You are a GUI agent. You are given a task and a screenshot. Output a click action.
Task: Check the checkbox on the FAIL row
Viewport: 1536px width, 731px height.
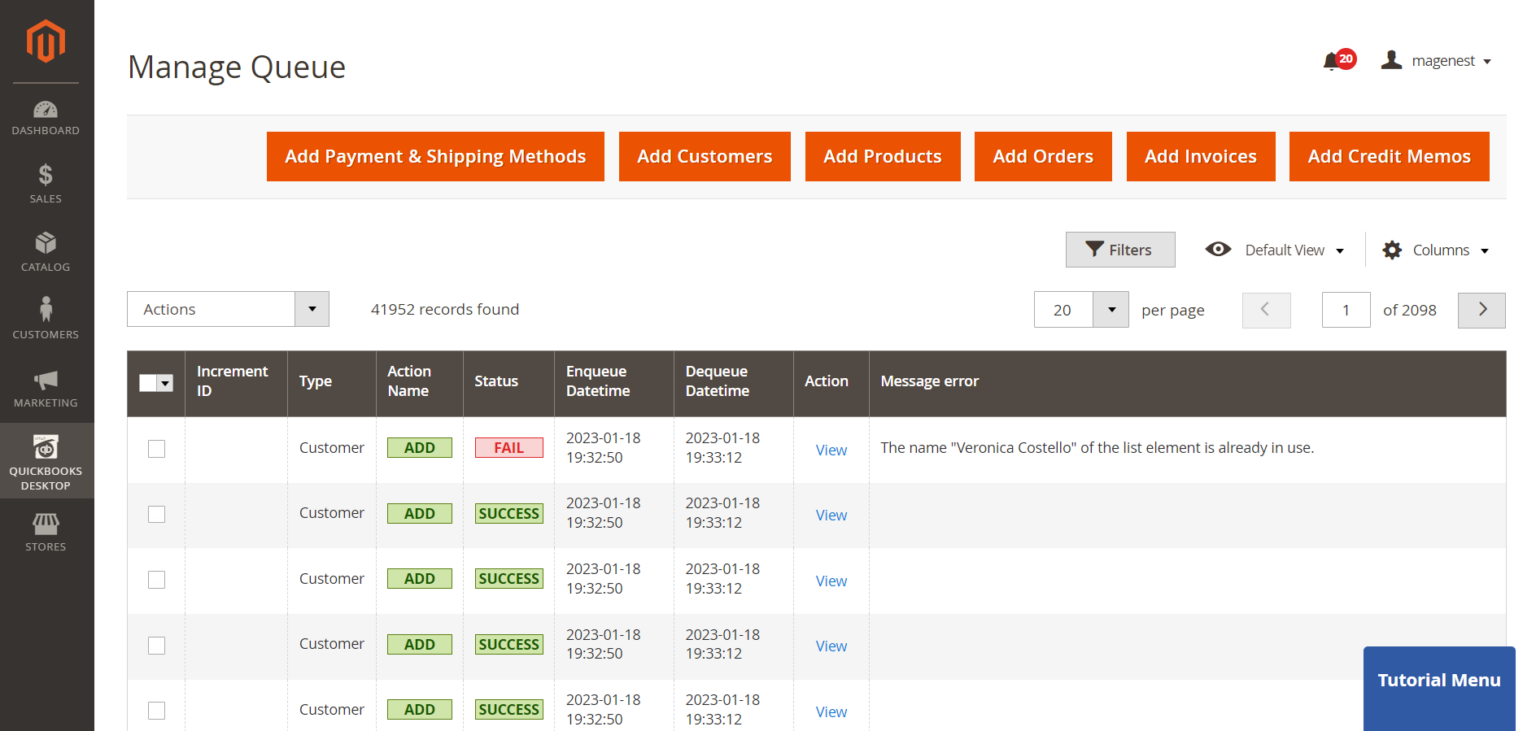coord(156,449)
